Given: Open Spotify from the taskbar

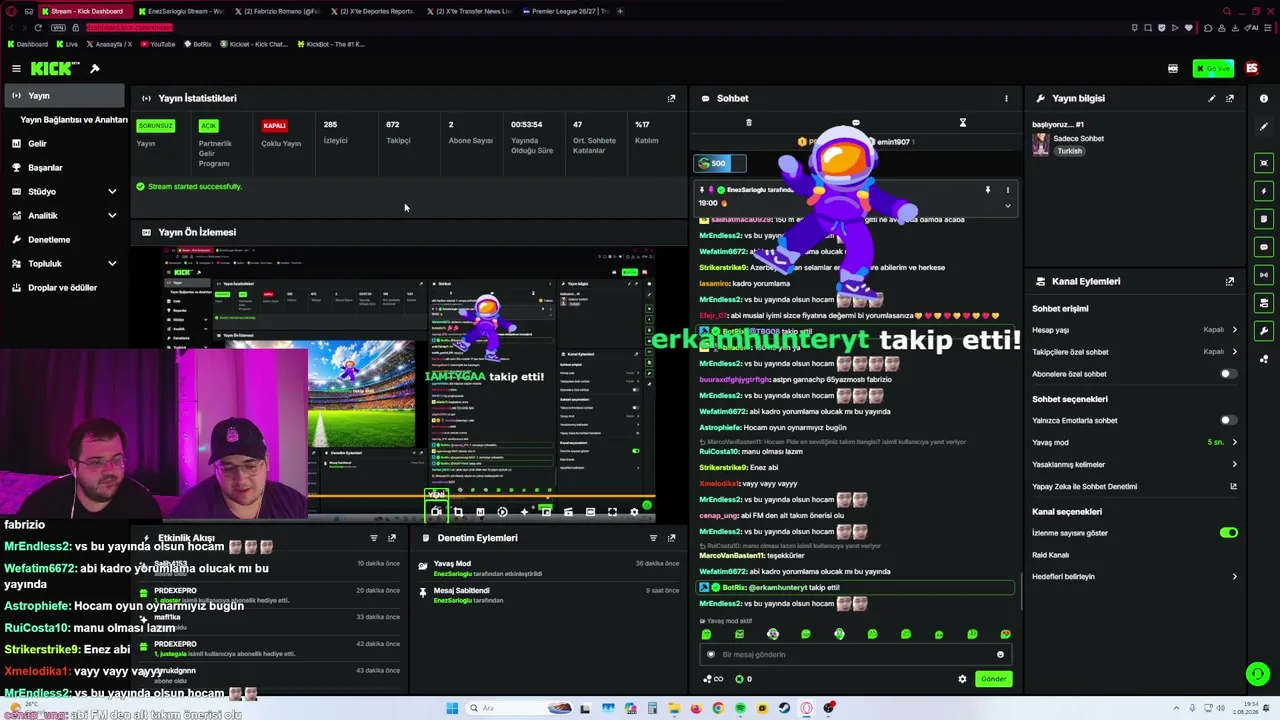Looking at the screenshot, I should pyautogui.click(x=740, y=708).
